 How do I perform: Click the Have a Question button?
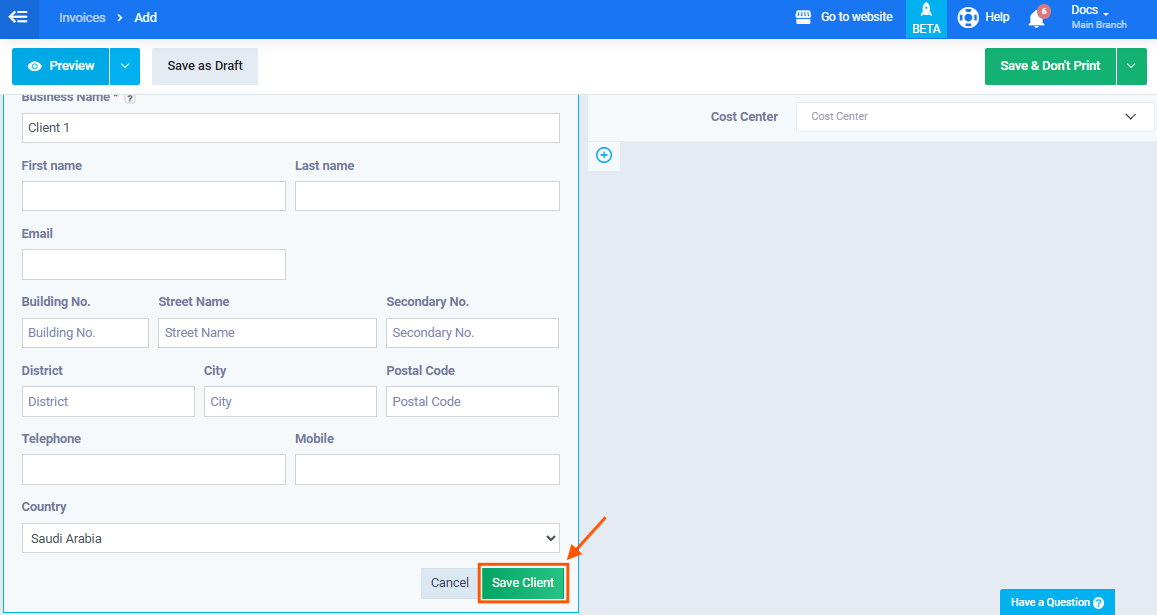pyautogui.click(x=1056, y=602)
